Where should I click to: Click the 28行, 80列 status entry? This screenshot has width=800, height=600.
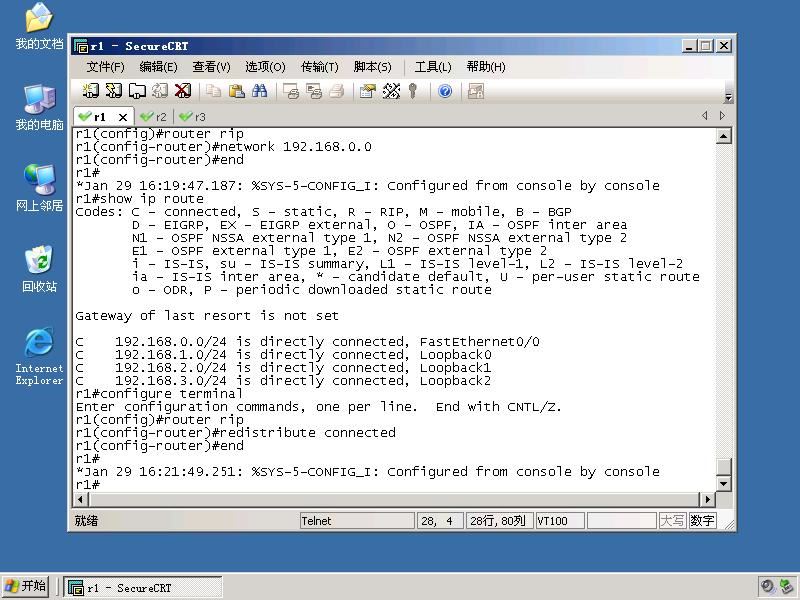499,521
